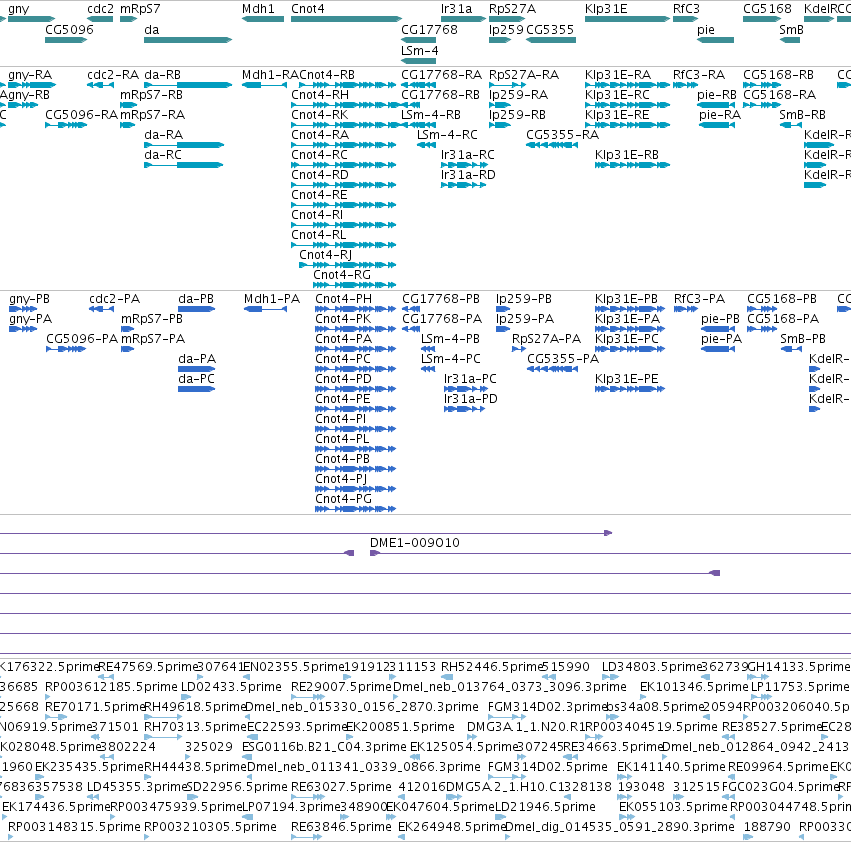
Task: Select transcript Klp31E-RB
Action: (627, 155)
